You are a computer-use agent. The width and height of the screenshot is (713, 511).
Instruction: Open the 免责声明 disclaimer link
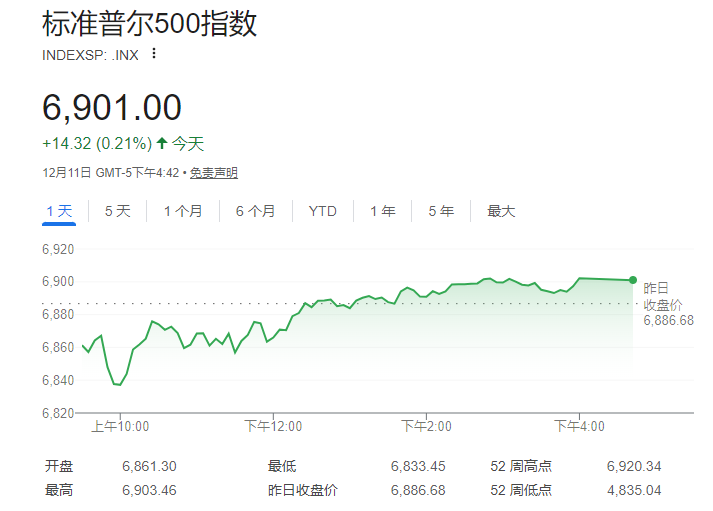(x=214, y=173)
